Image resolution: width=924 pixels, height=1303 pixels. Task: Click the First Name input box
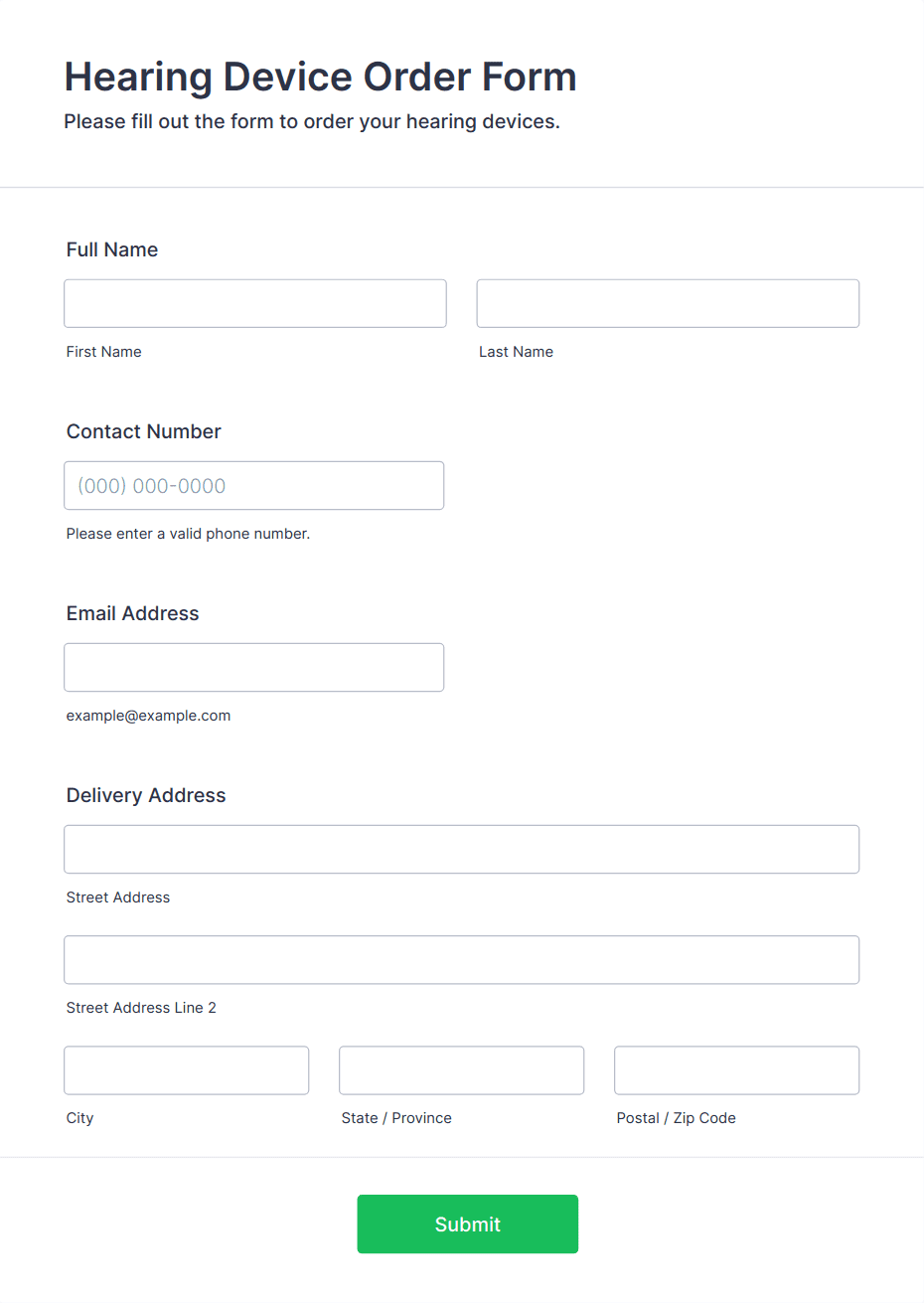(255, 303)
